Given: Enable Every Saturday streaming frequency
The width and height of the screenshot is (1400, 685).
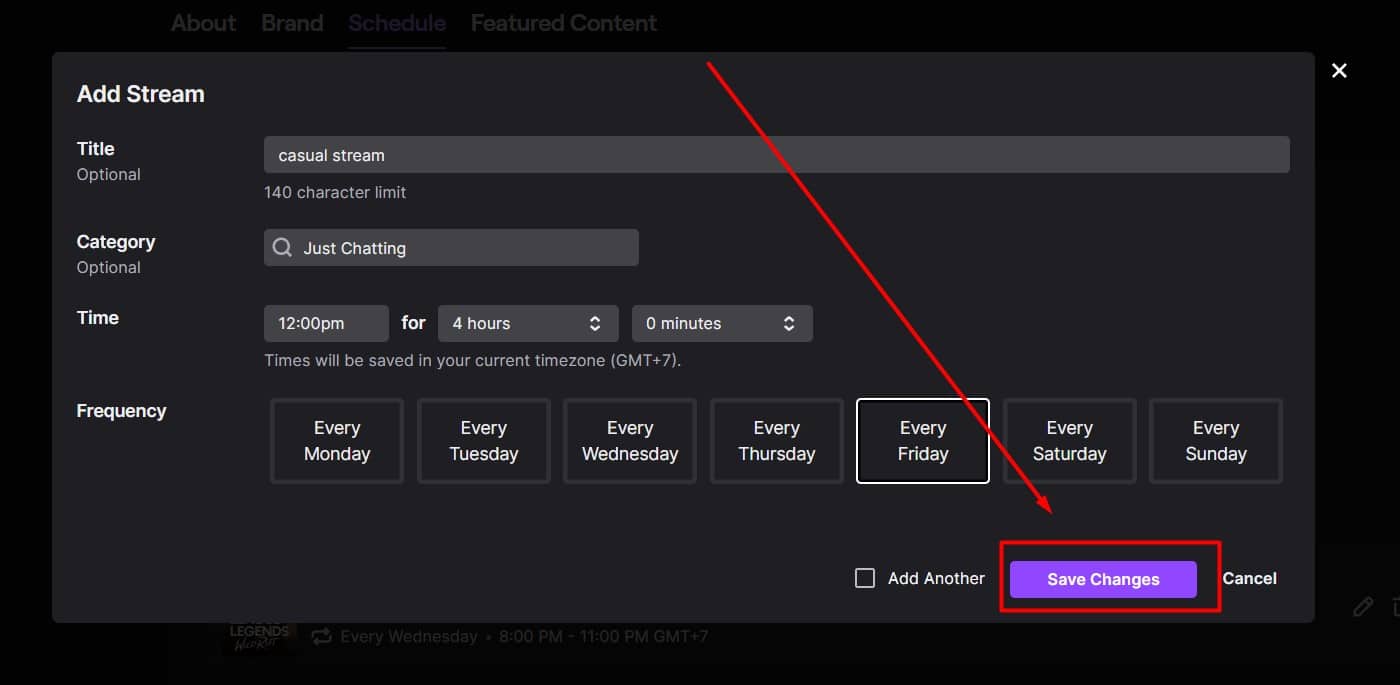Looking at the screenshot, I should point(1069,441).
